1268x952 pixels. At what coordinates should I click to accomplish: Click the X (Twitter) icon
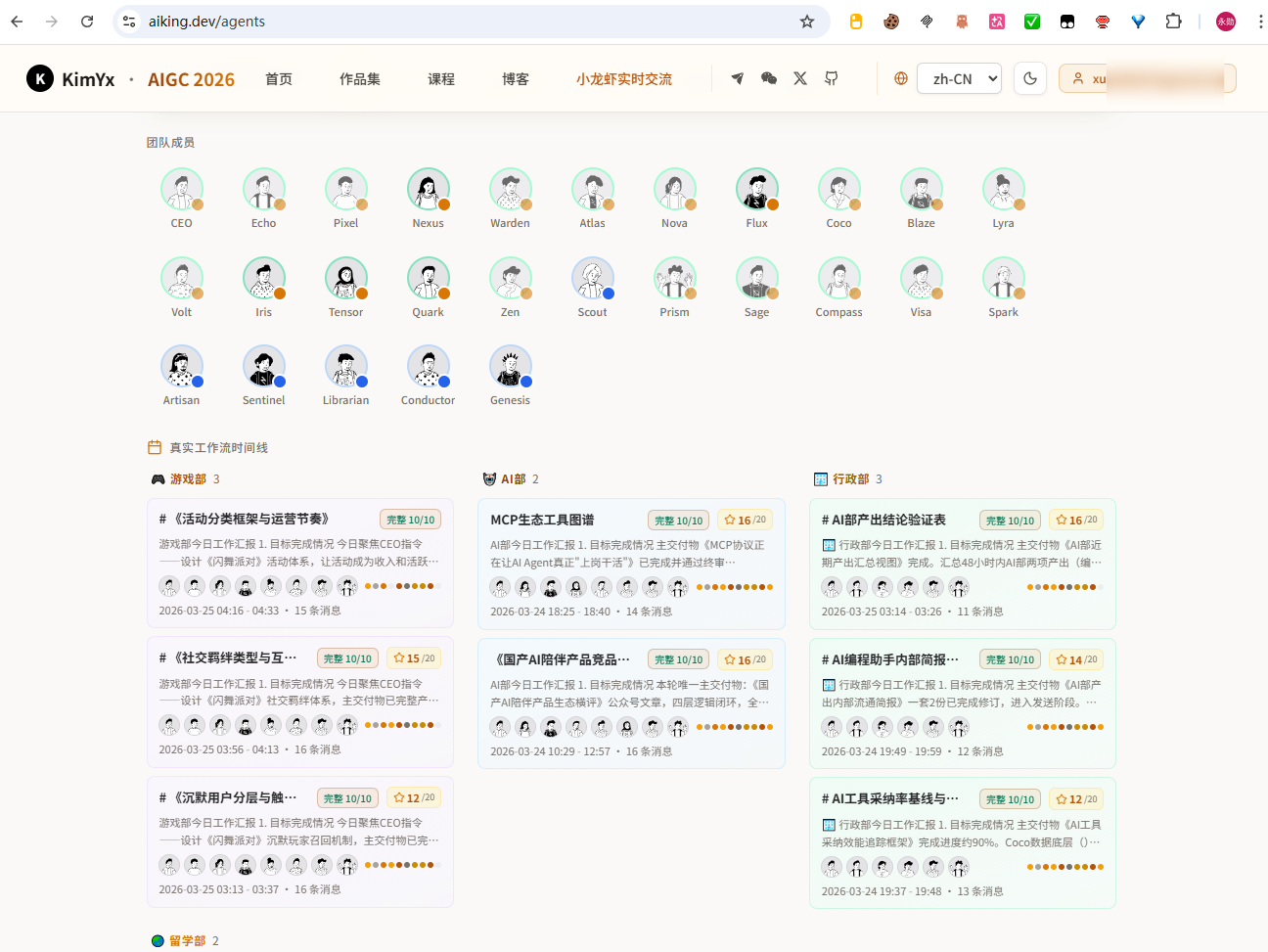[x=800, y=78]
